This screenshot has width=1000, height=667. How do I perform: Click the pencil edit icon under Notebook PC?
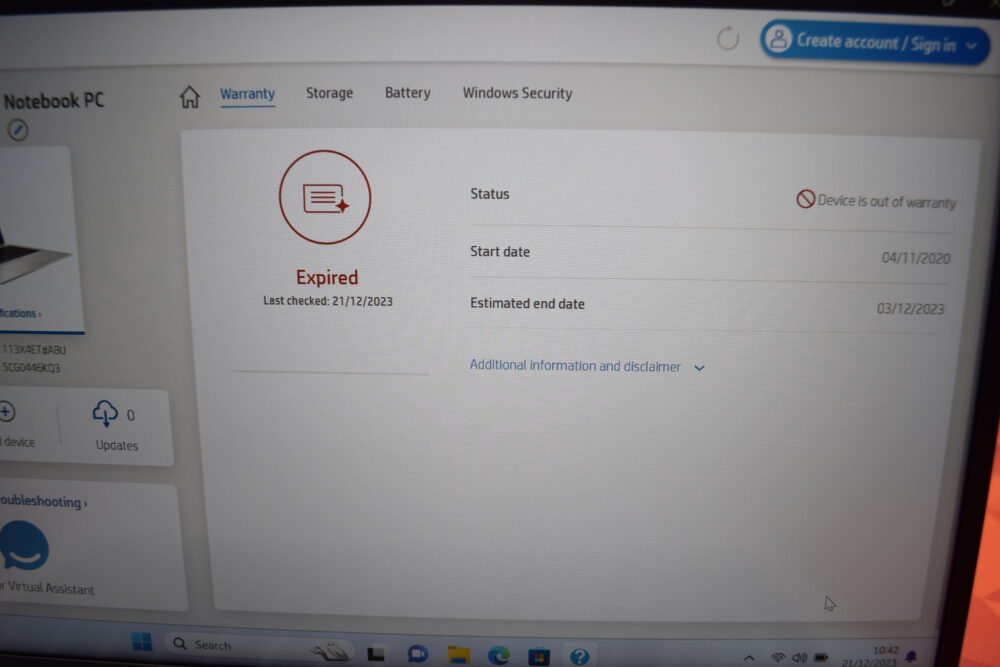pyautogui.click(x=18, y=130)
